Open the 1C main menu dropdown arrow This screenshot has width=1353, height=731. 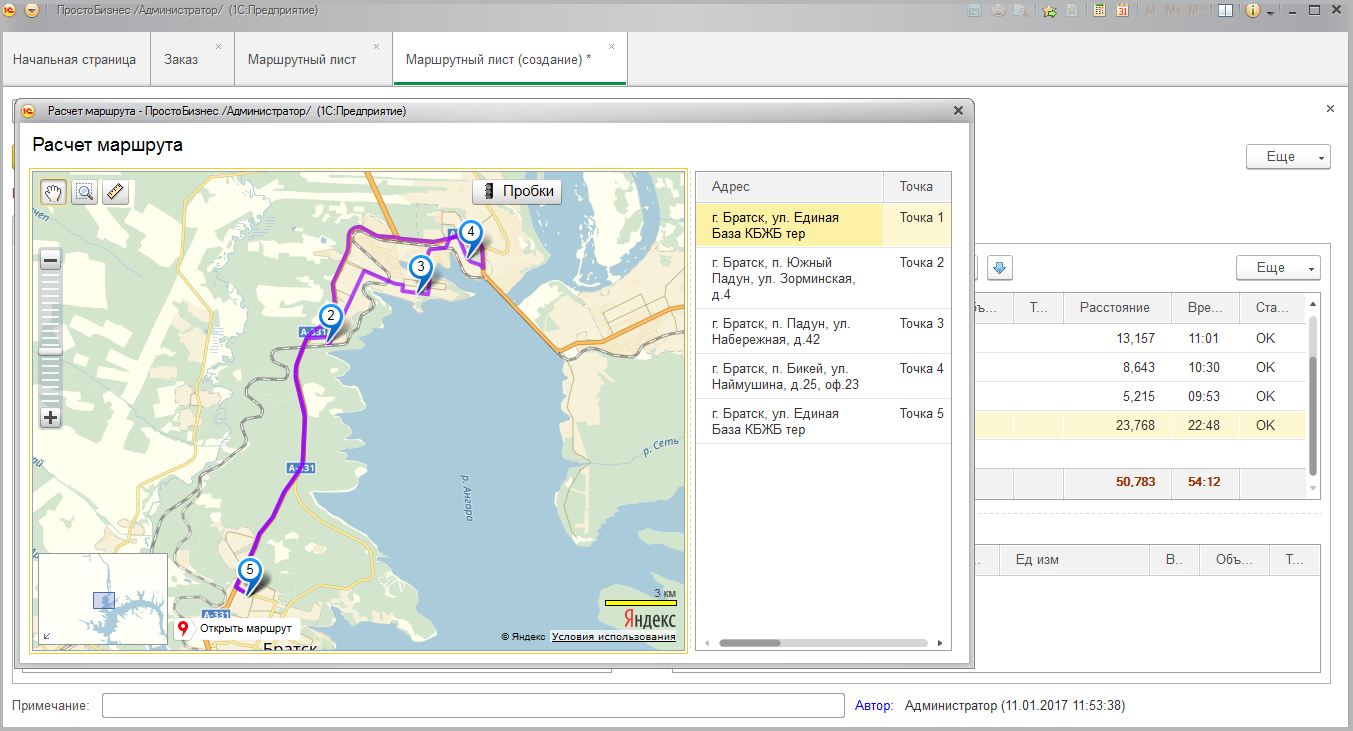32,11
